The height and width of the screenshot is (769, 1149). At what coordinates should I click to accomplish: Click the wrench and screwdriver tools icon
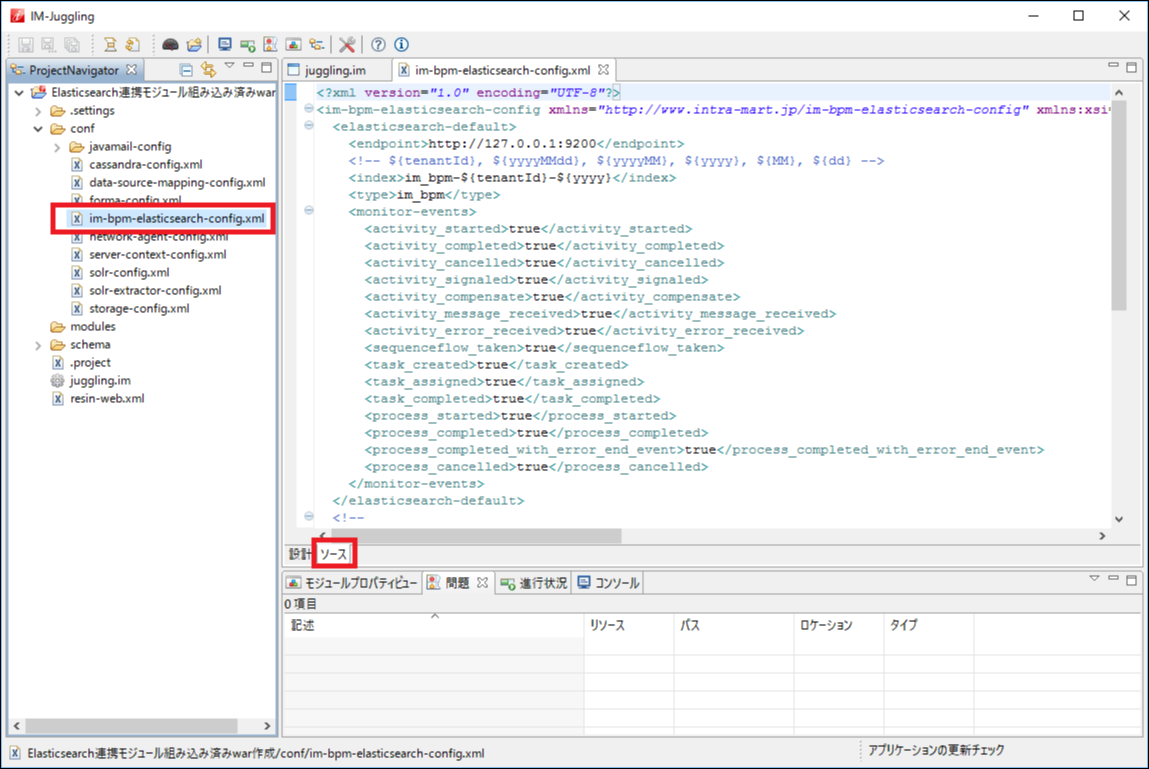347,45
